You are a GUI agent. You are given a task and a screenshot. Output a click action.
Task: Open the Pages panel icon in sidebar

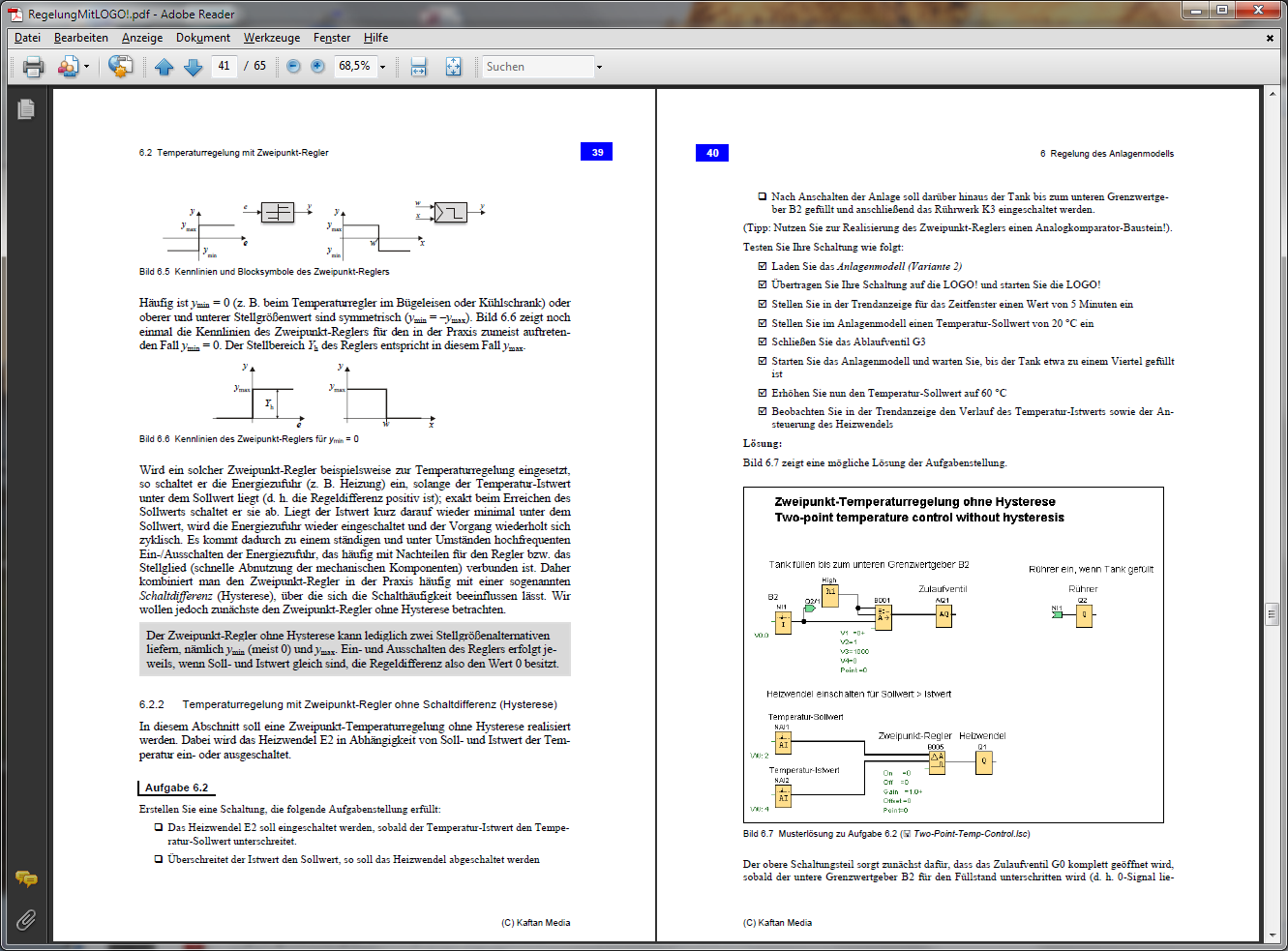coord(26,109)
